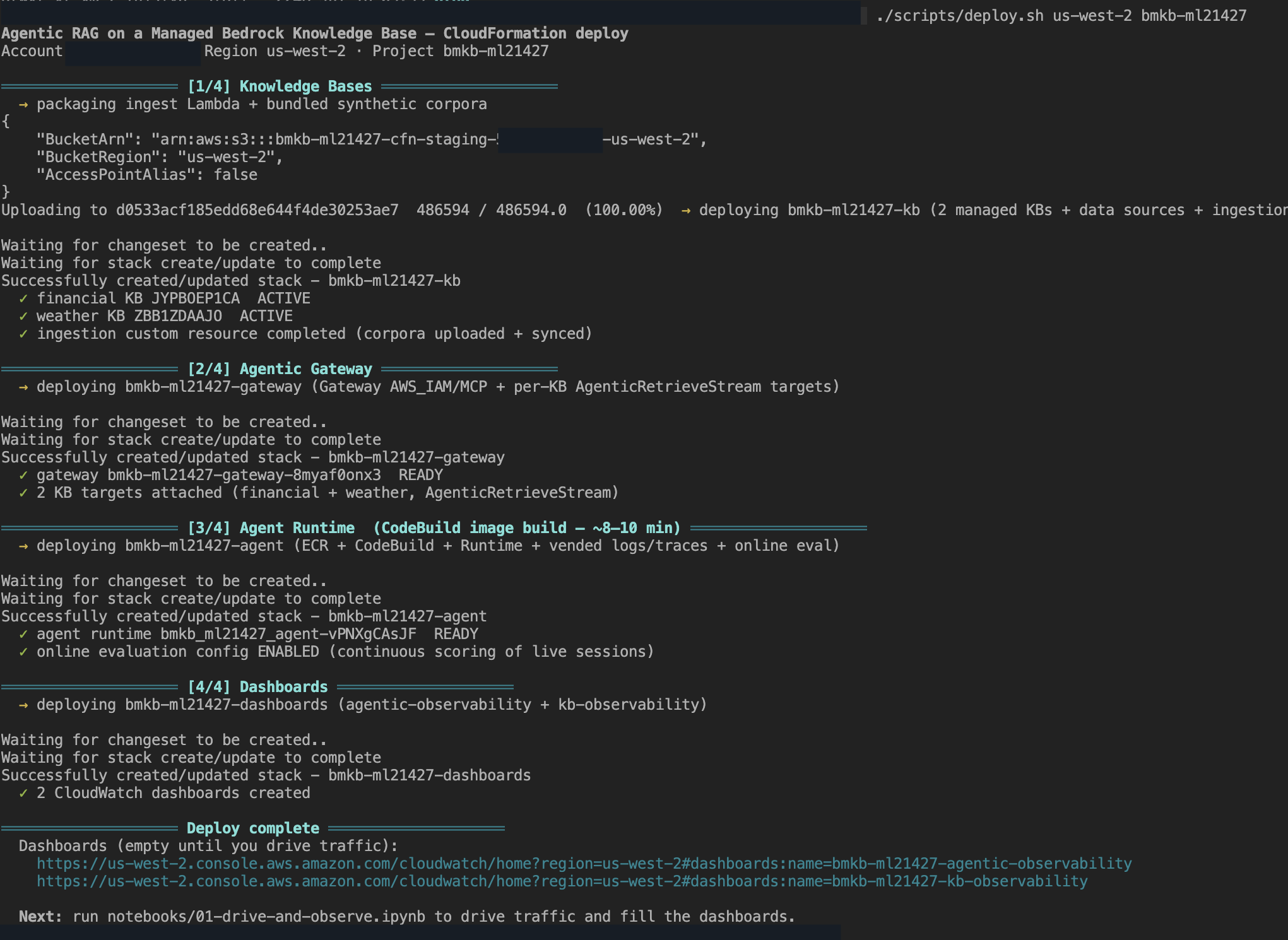Screen dimensions: 1288x940
Task: Click the 'Next: run notebooks/01-drive-and-observe.ipynb' line
Action: click(407, 917)
